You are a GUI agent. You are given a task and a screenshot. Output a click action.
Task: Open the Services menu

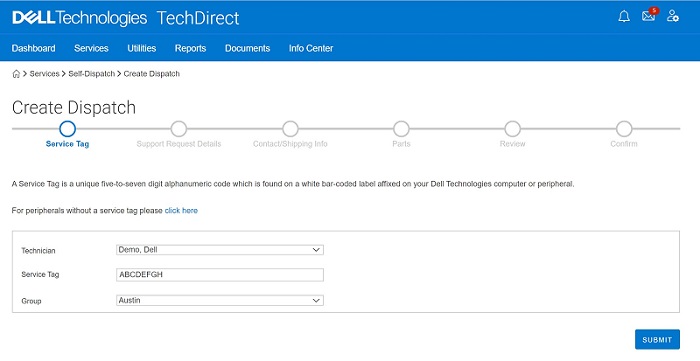pos(91,48)
